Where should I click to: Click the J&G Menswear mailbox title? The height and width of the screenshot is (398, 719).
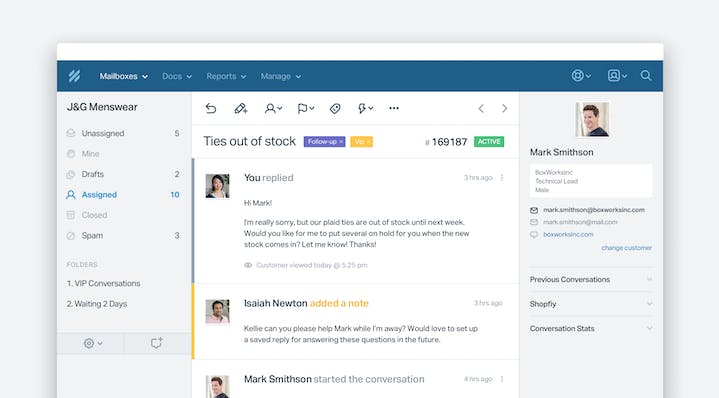(x=102, y=107)
